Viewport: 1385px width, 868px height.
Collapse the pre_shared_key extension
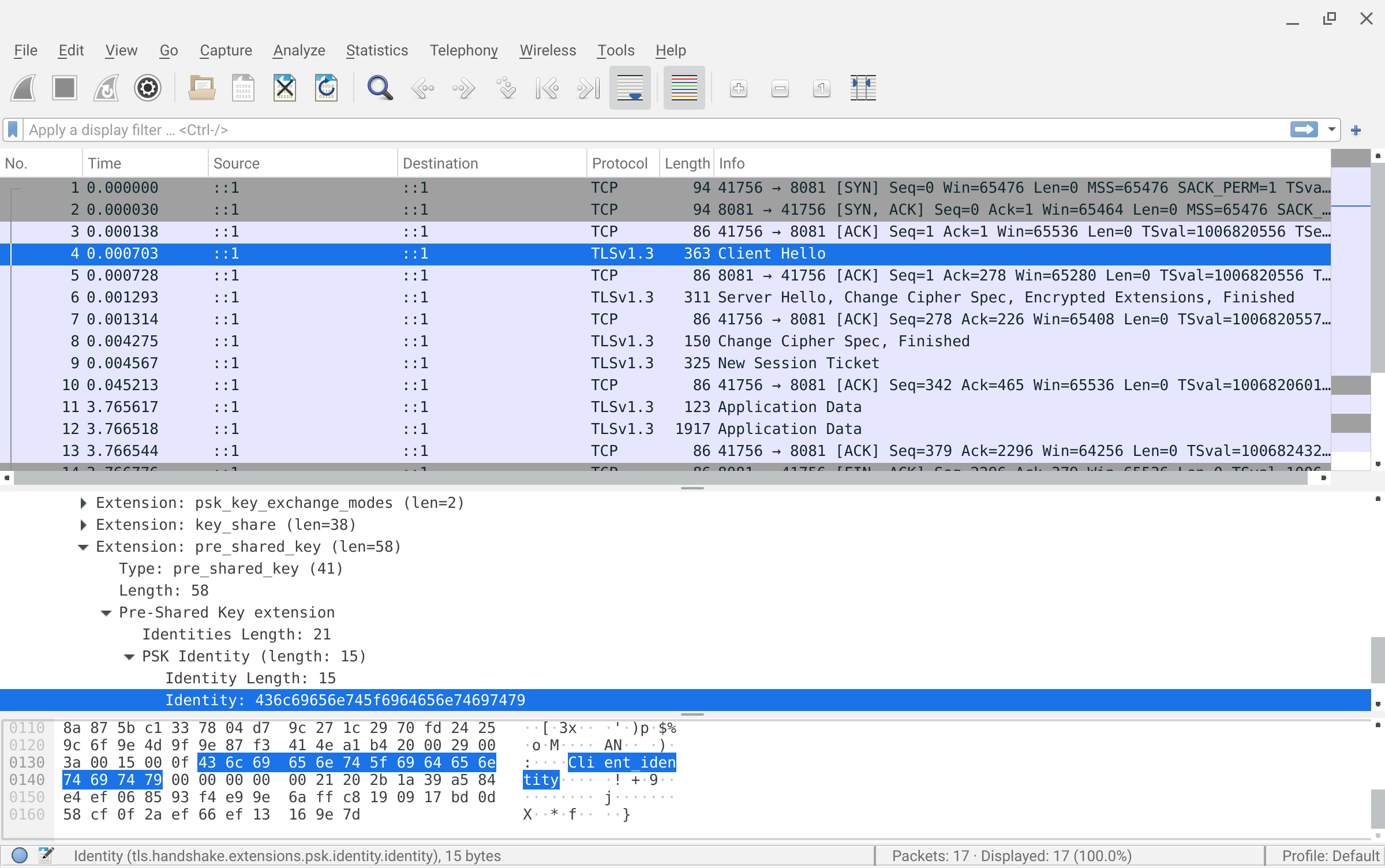pyautogui.click(x=84, y=547)
